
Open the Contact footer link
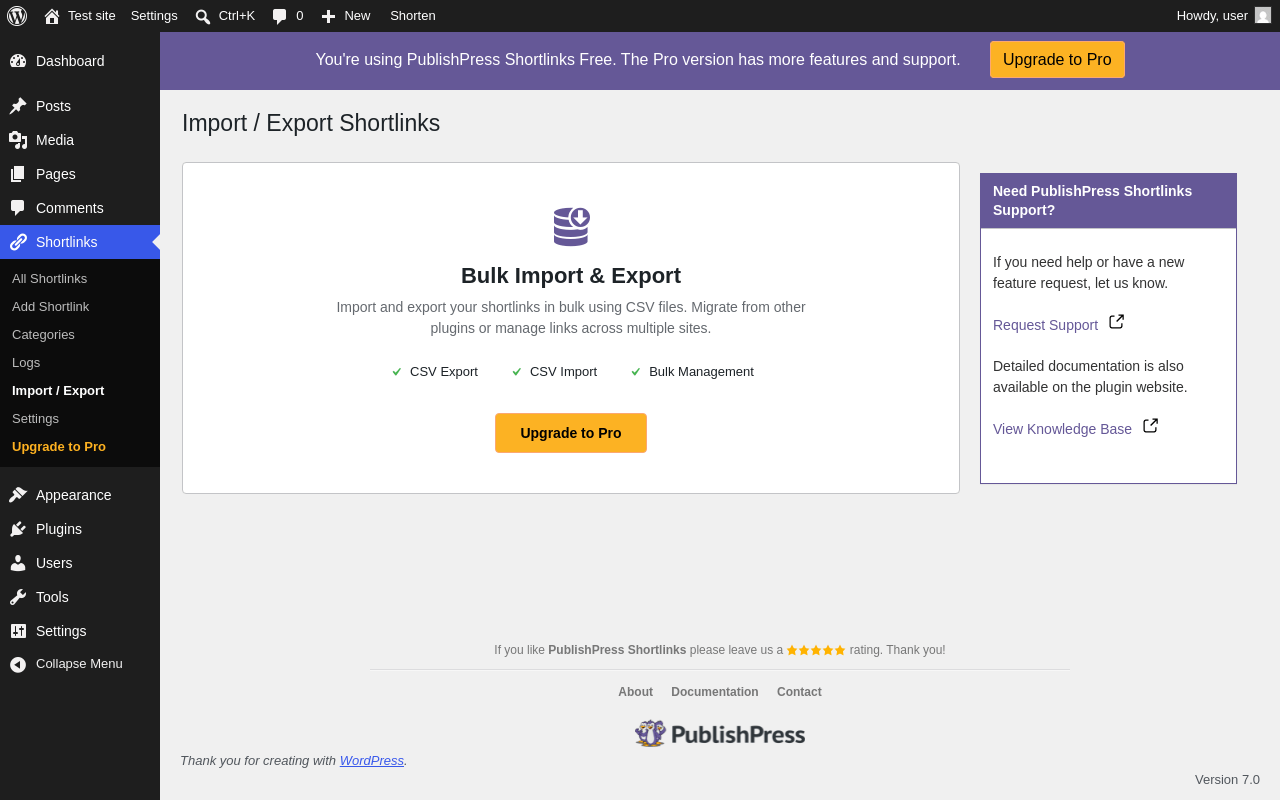pyautogui.click(x=799, y=692)
